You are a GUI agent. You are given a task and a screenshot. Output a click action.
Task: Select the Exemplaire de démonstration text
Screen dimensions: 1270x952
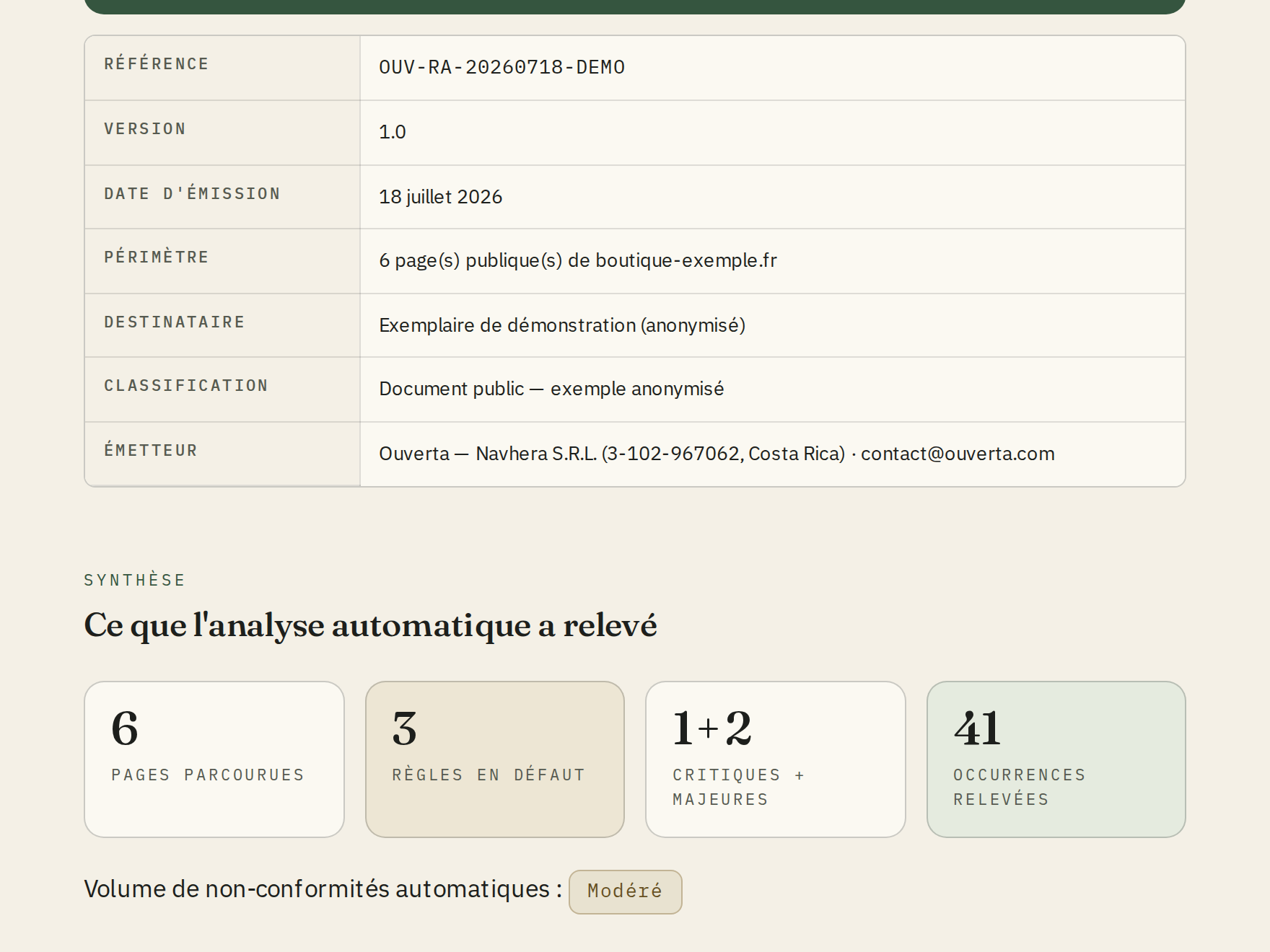(x=507, y=325)
